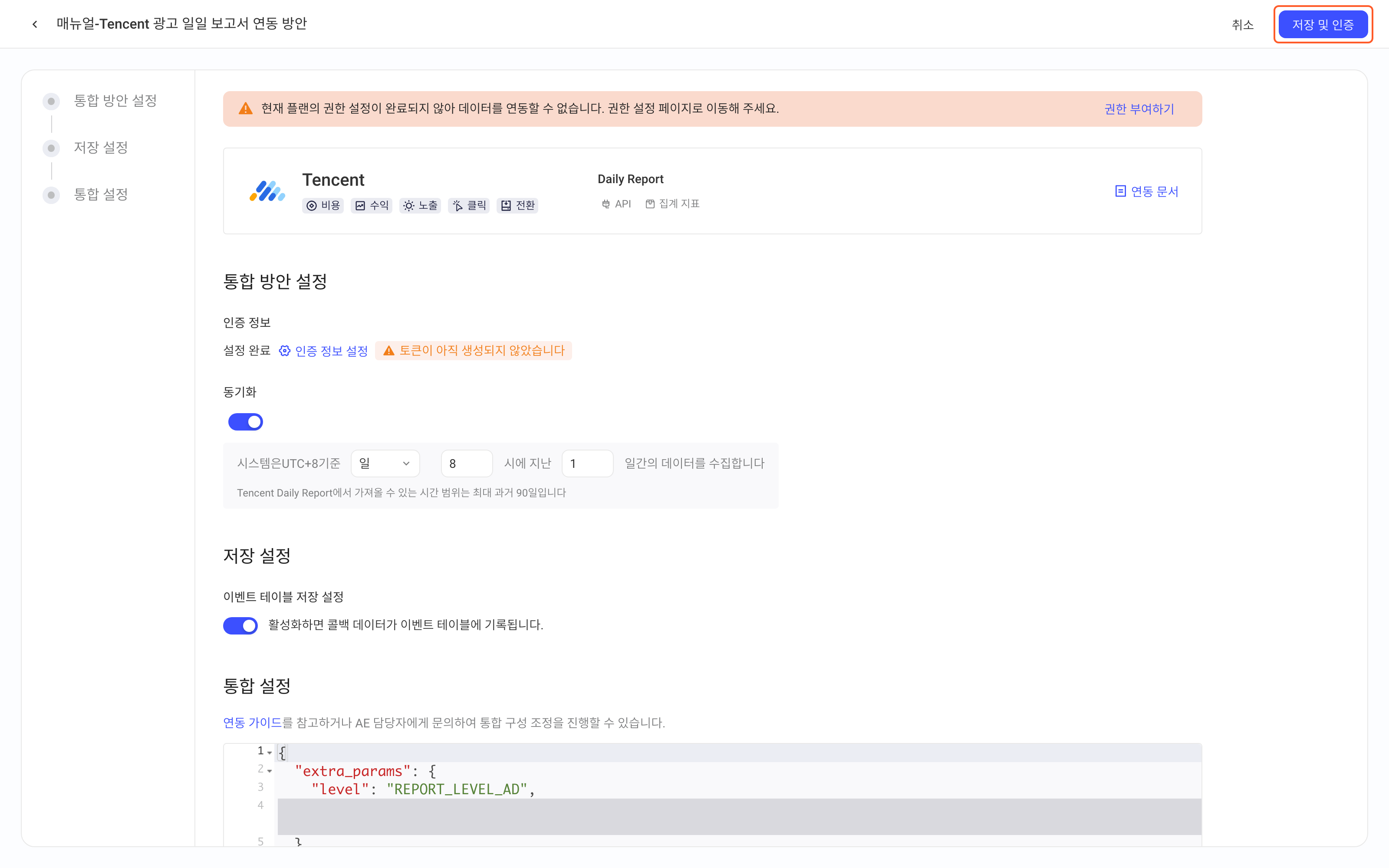Click the token warning triangle icon
This screenshot has width=1389, height=868.
tap(388, 351)
